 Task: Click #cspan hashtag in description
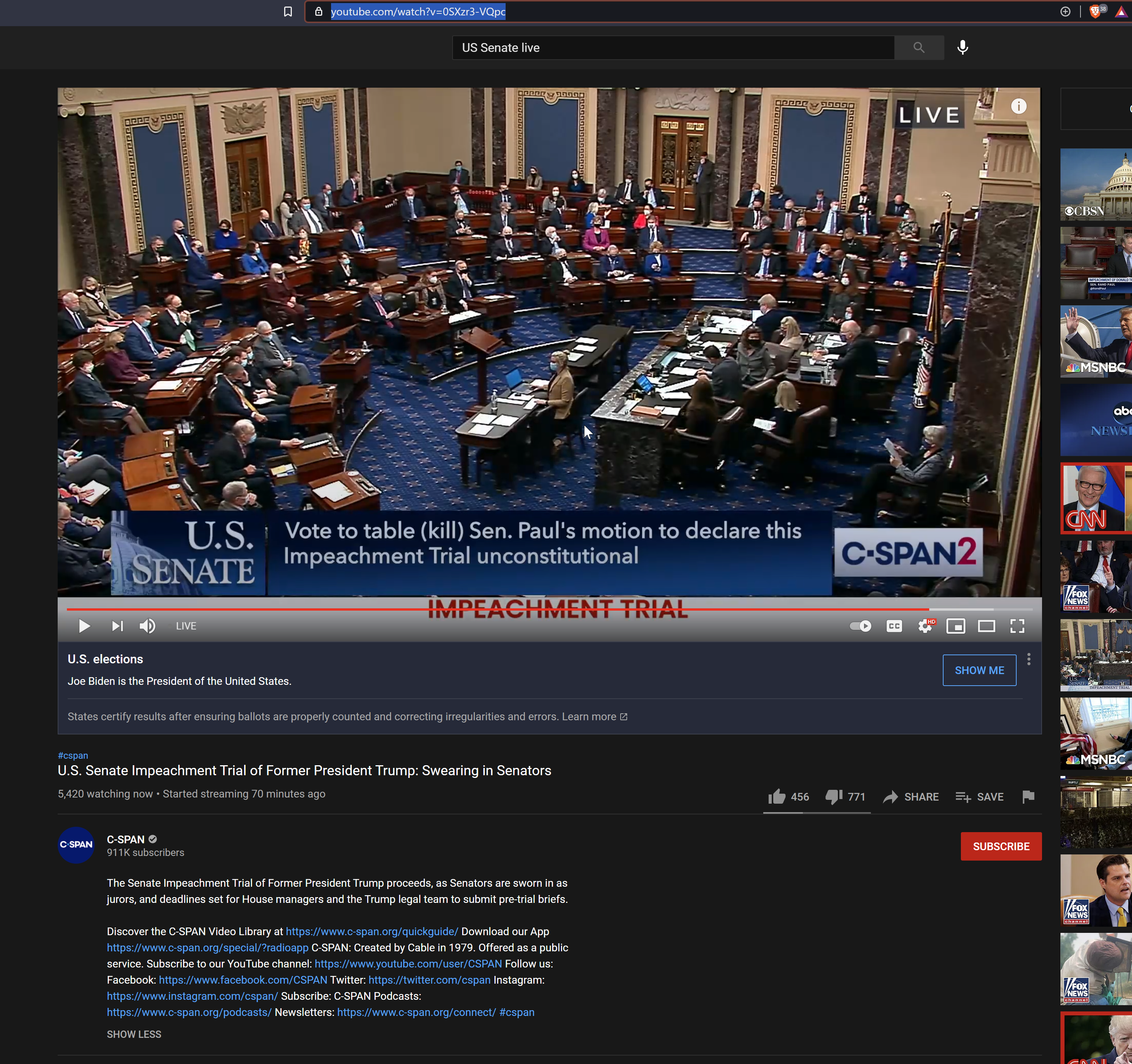(517, 1012)
